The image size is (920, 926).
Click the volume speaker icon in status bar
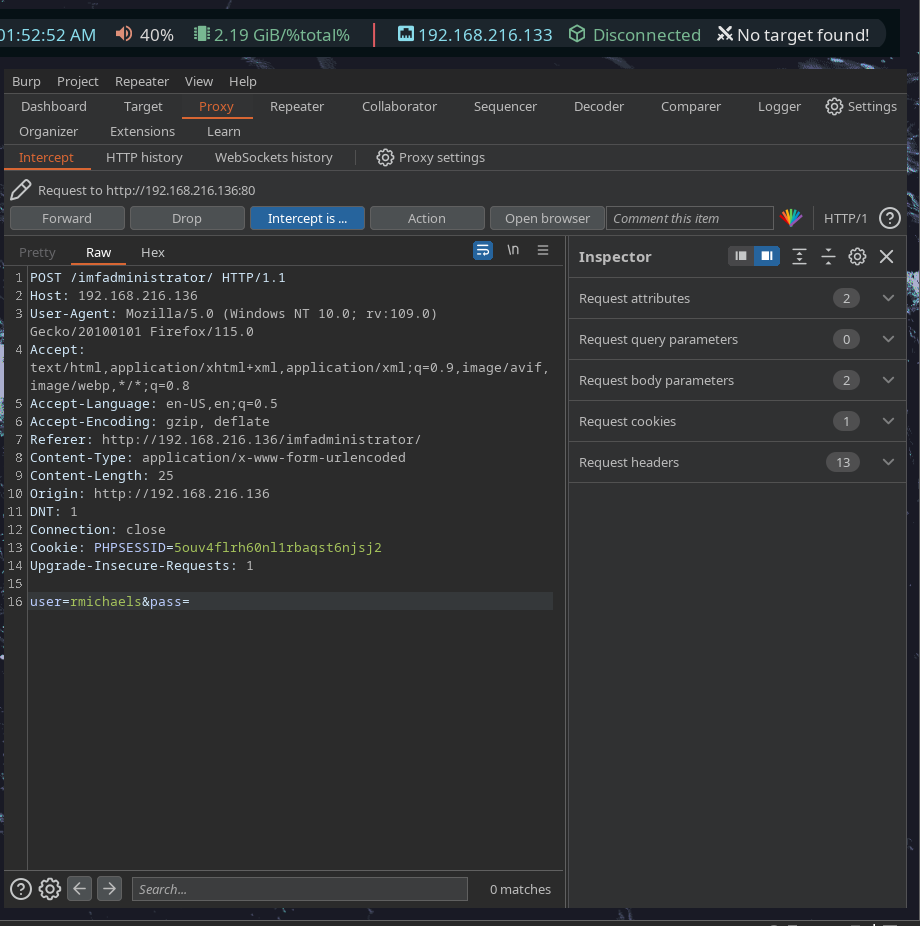pyautogui.click(x=124, y=34)
